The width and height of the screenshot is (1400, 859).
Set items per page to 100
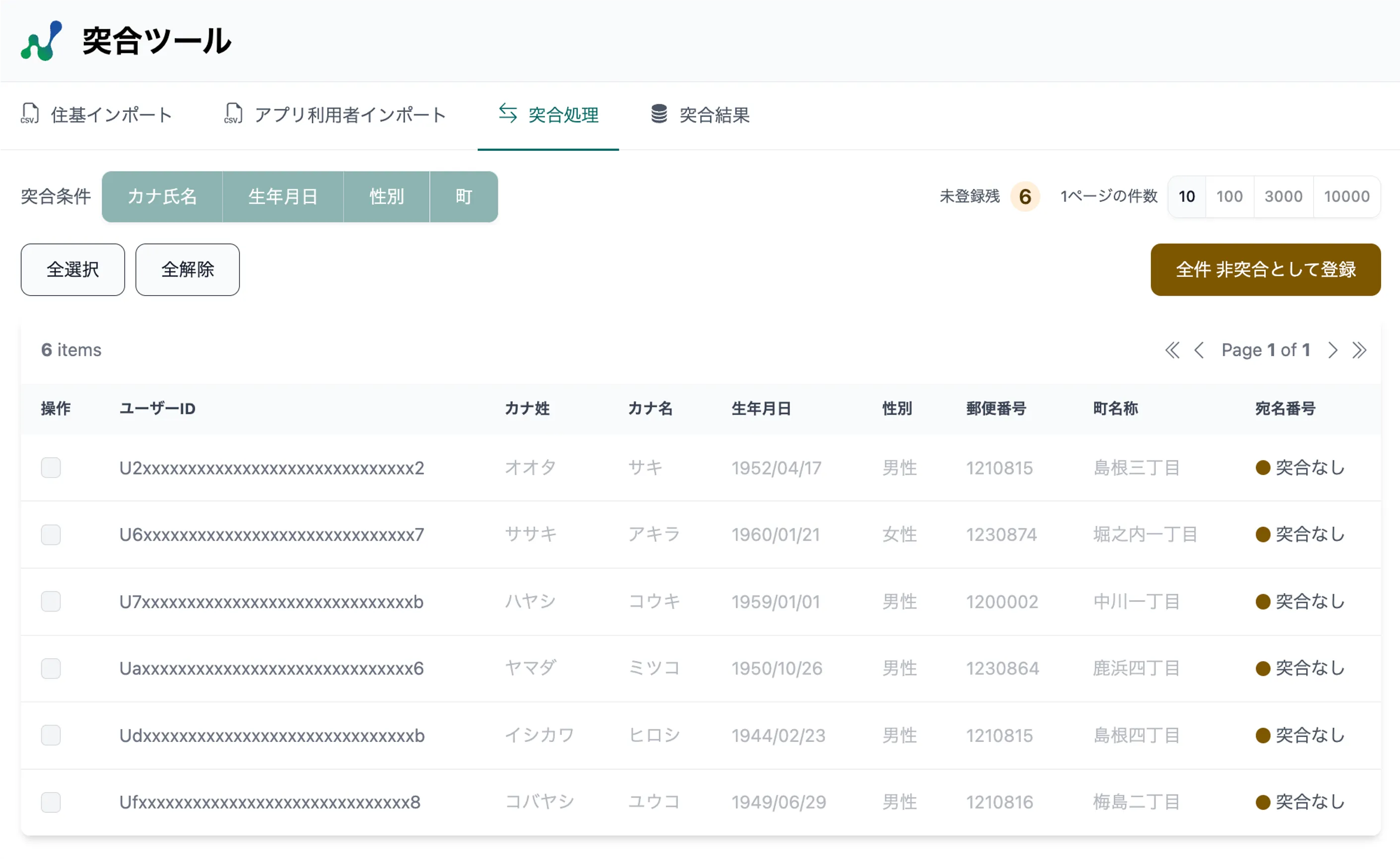pyautogui.click(x=1229, y=196)
